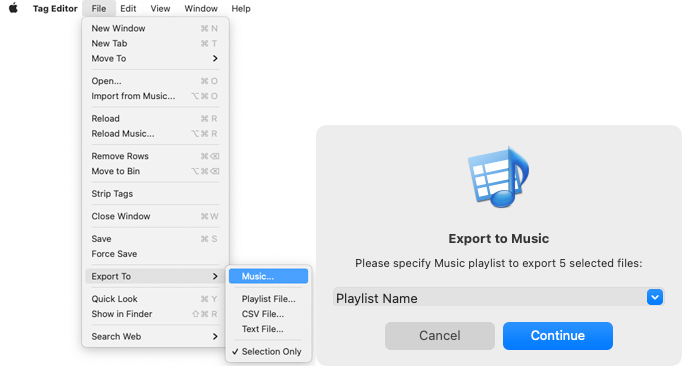Click the 'Please specify Music playlist' message
687x370 pixels.
[498, 263]
